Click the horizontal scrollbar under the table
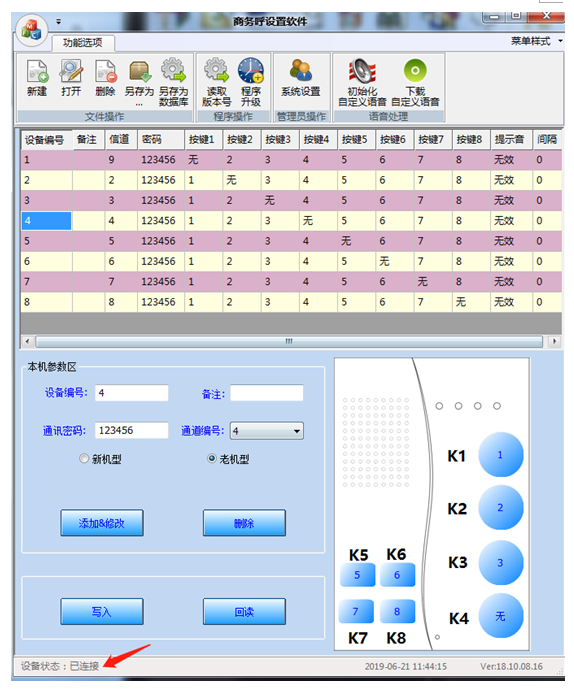The height and width of the screenshot is (692, 574). (289, 342)
